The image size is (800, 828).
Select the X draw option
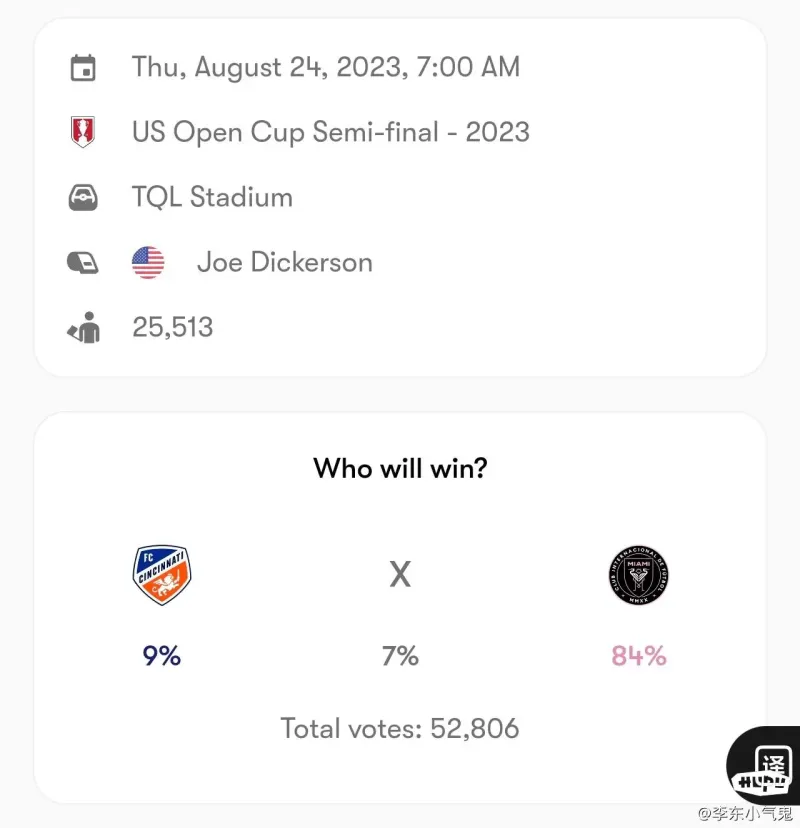pyautogui.click(x=400, y=574)
